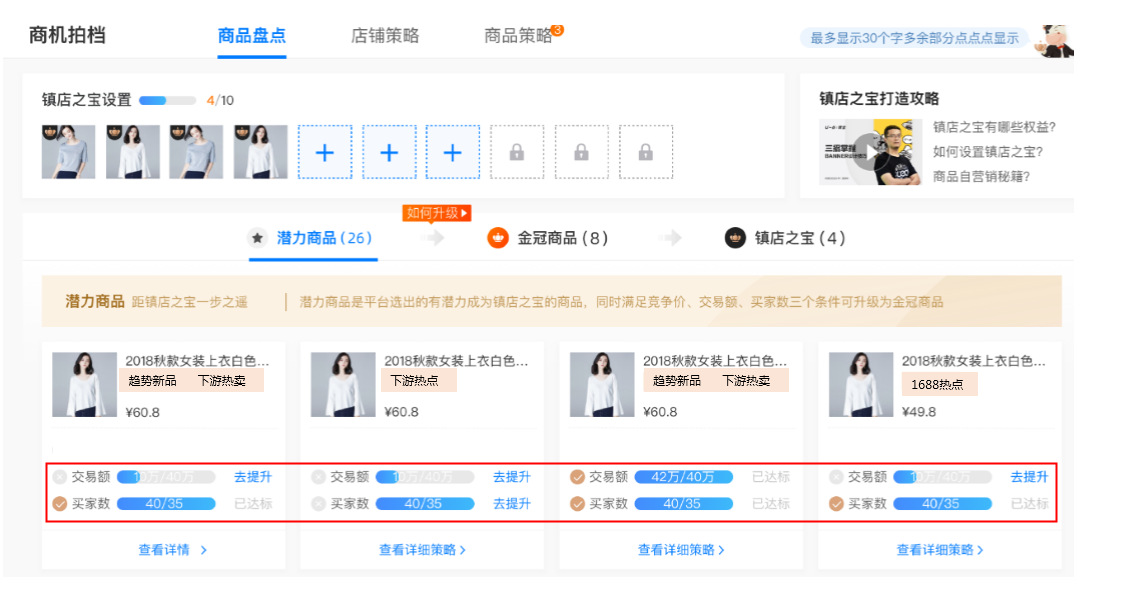Expand 查看详情 on the first product card

tap(173, 549)
